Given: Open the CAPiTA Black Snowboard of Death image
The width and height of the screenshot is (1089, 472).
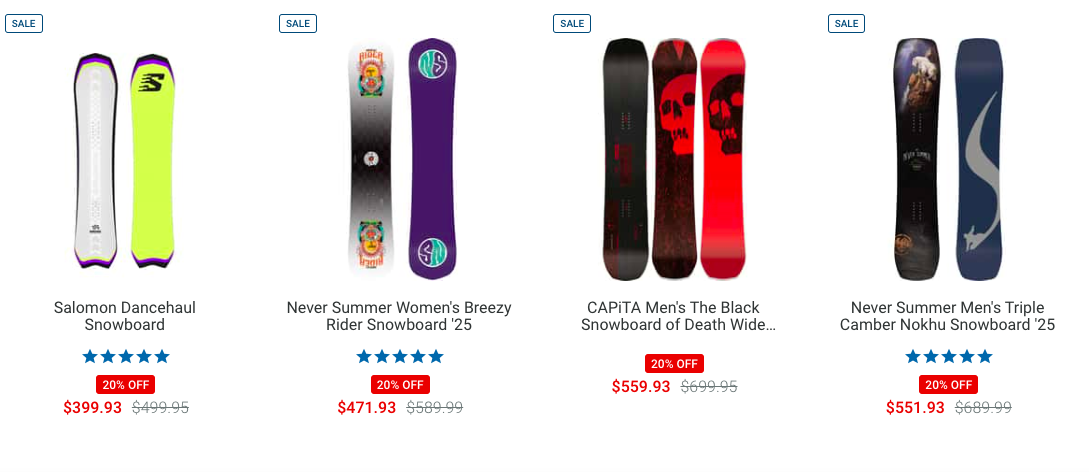Looking at the screenshot, I should tap(674, 160).
